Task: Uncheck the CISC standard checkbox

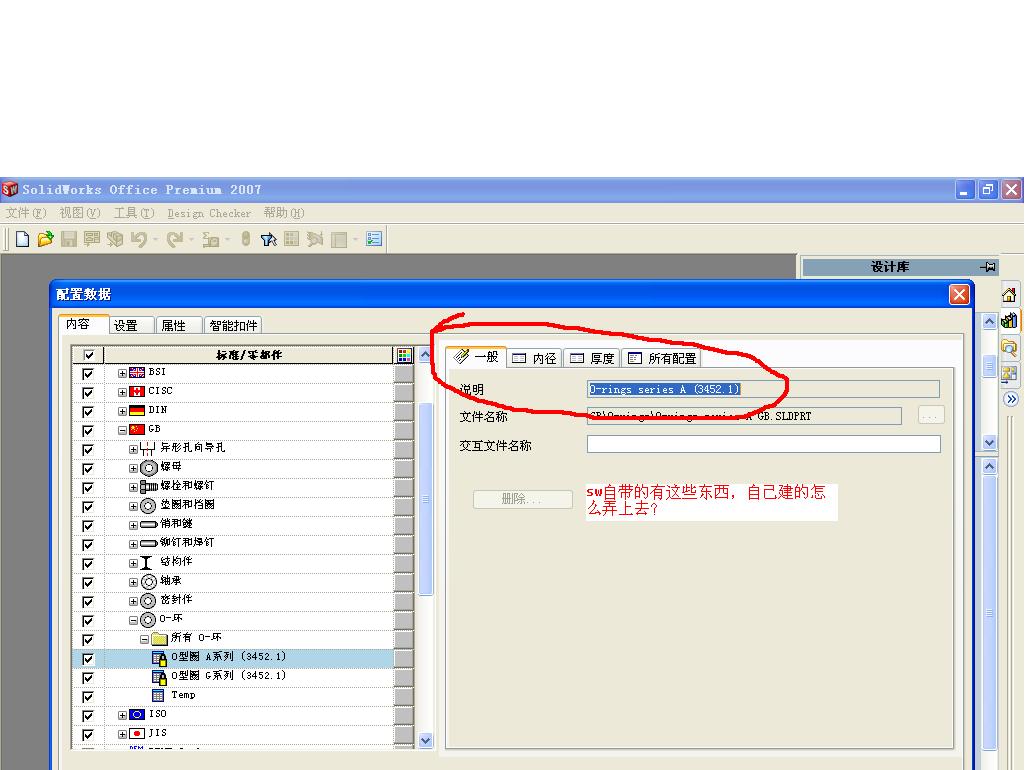Action: (x=87, y=392)
